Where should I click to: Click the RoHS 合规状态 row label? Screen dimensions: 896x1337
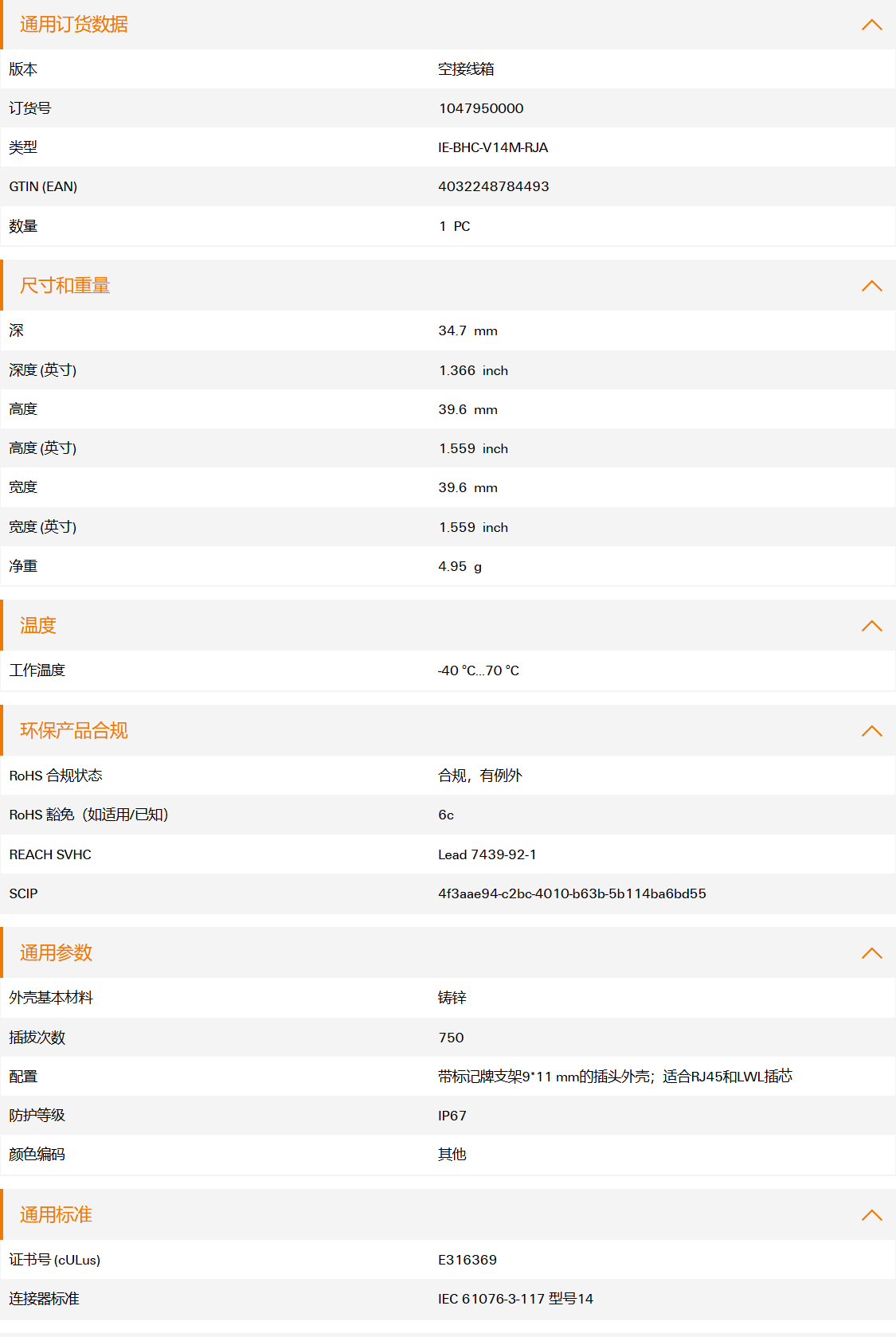coord(56,776)
